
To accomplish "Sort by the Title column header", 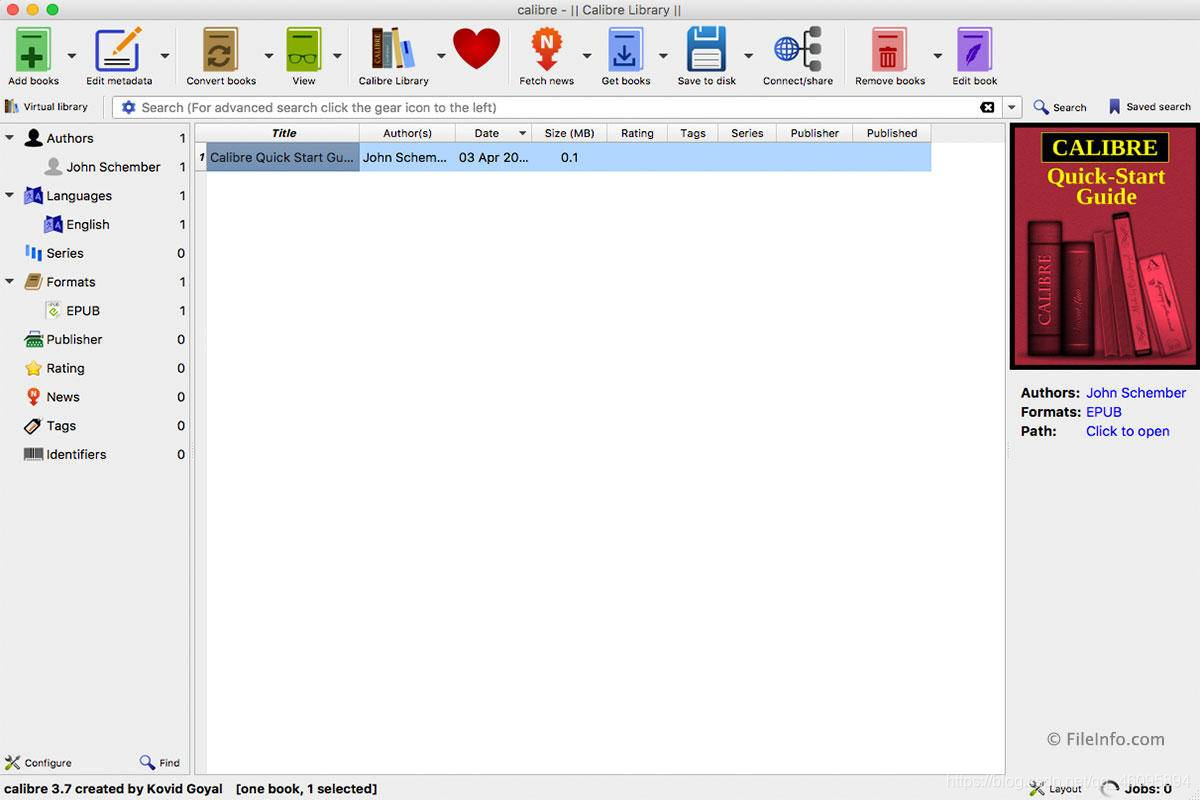I will click(x=283, y=133).
